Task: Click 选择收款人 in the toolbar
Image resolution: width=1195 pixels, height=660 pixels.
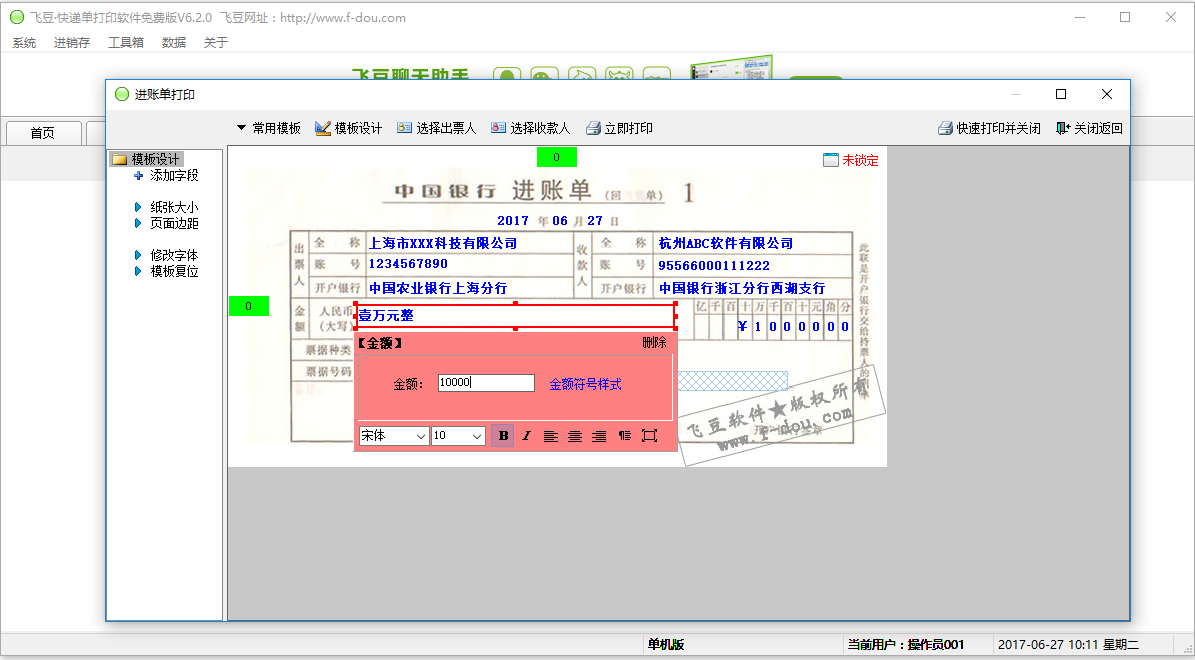Action: 530,128
